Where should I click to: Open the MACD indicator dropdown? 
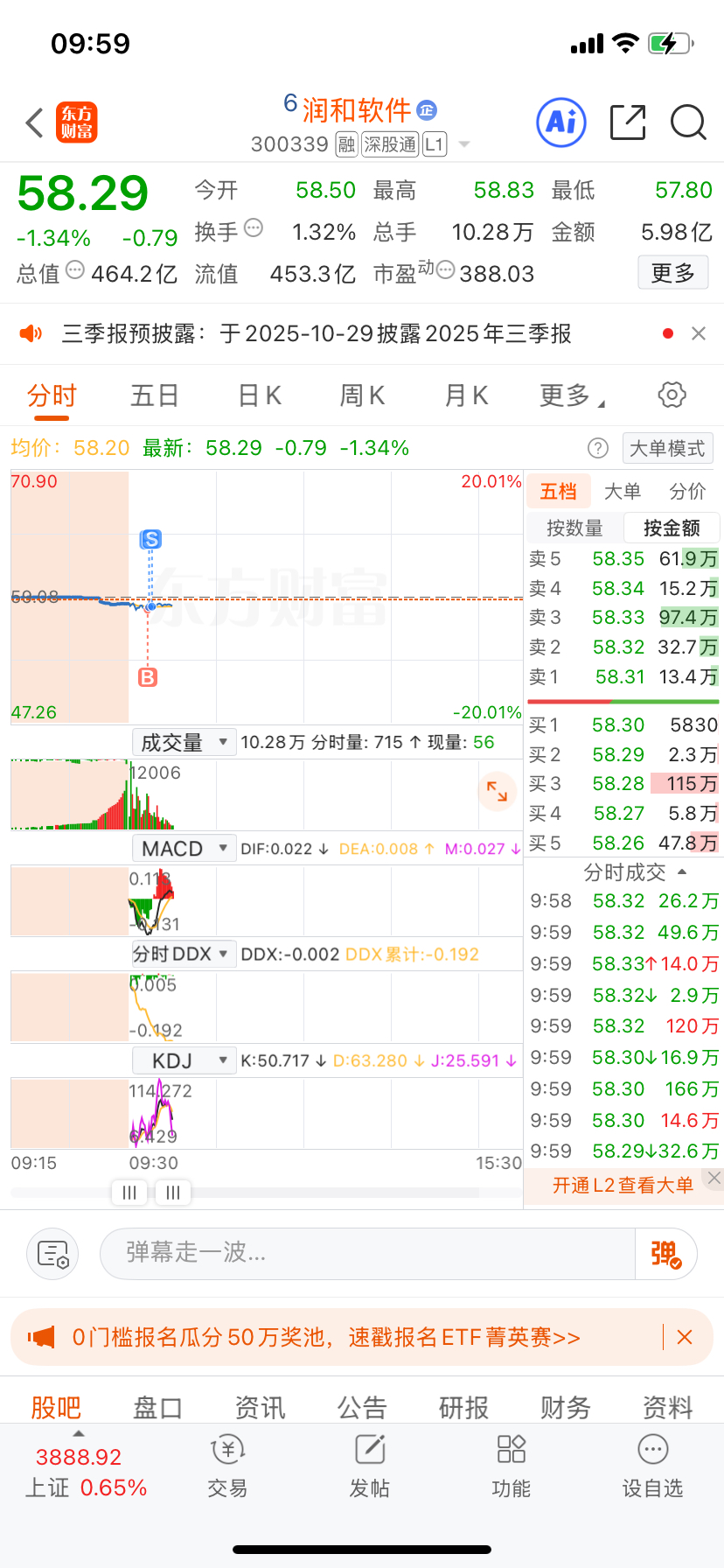pos(184,849)
